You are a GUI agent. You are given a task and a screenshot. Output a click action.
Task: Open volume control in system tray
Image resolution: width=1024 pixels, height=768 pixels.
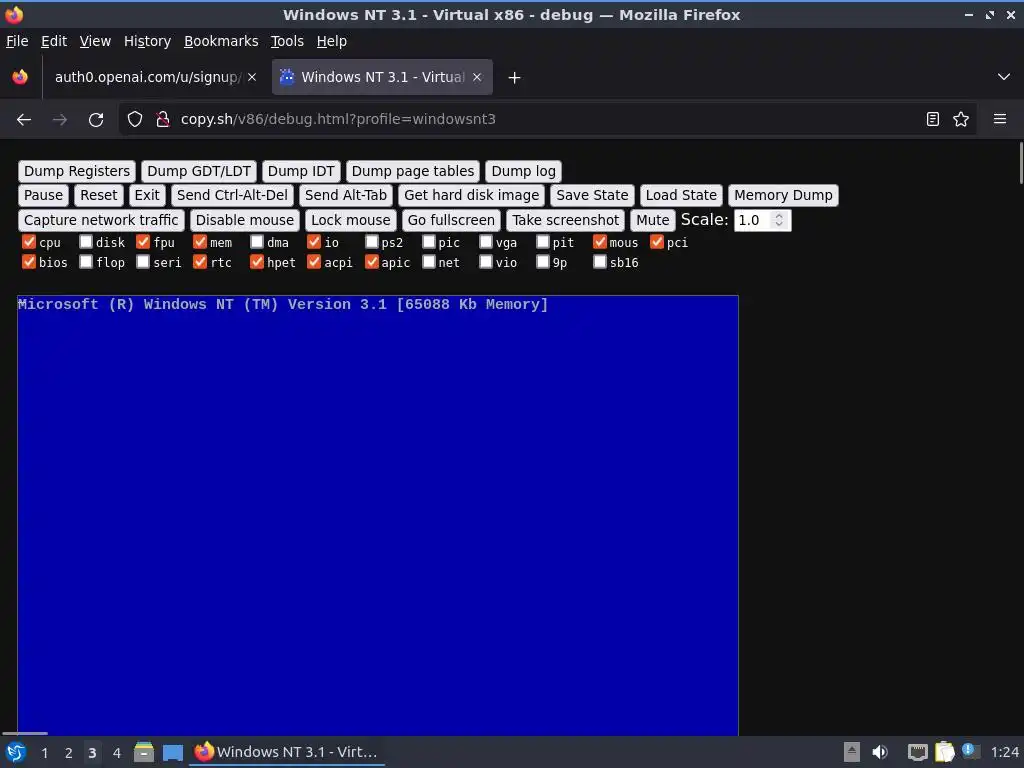(880, 752)
